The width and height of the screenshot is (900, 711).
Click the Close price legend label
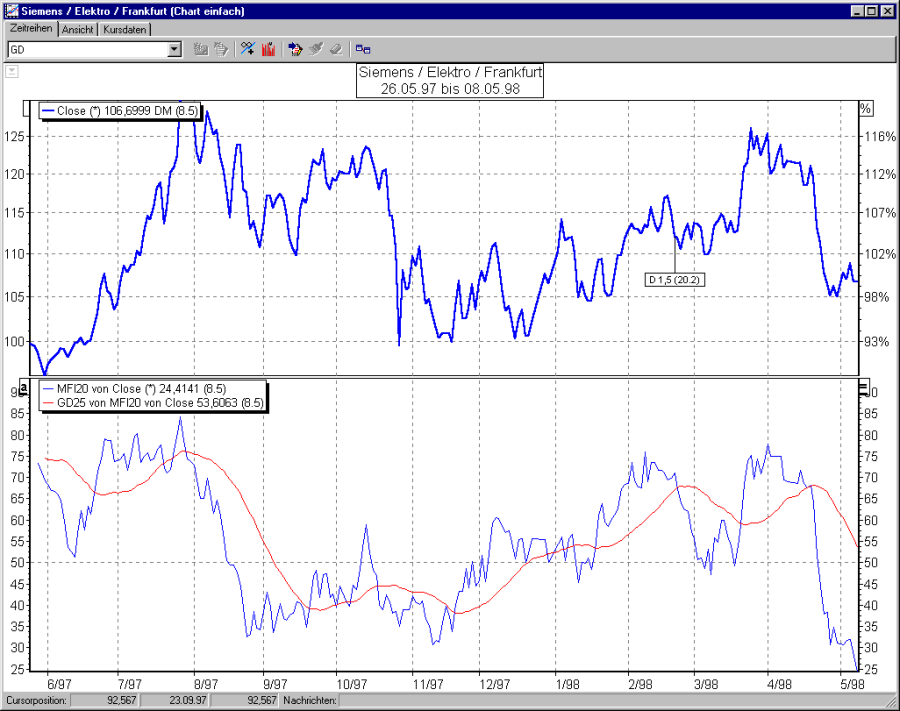coord(120,111)
